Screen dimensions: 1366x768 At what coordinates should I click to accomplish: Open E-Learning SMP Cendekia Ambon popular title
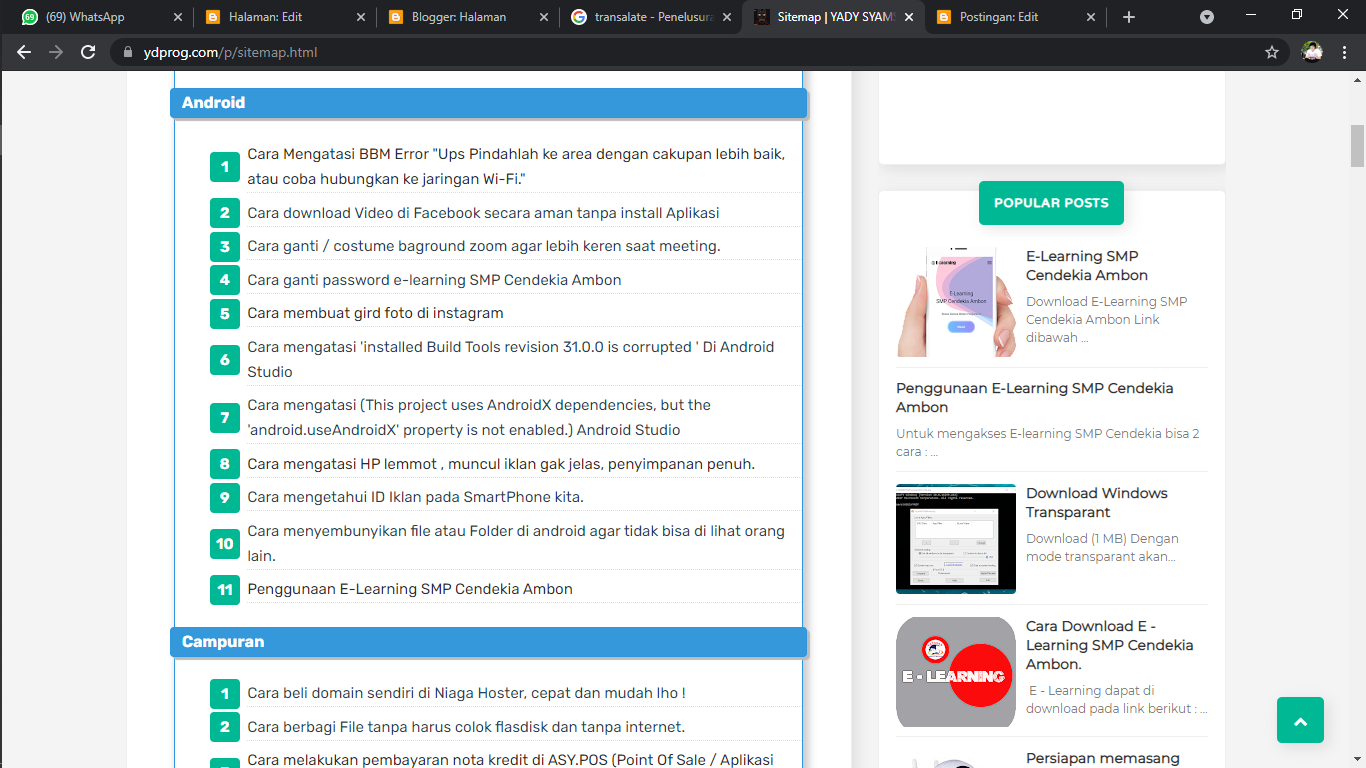[1087, 266]
